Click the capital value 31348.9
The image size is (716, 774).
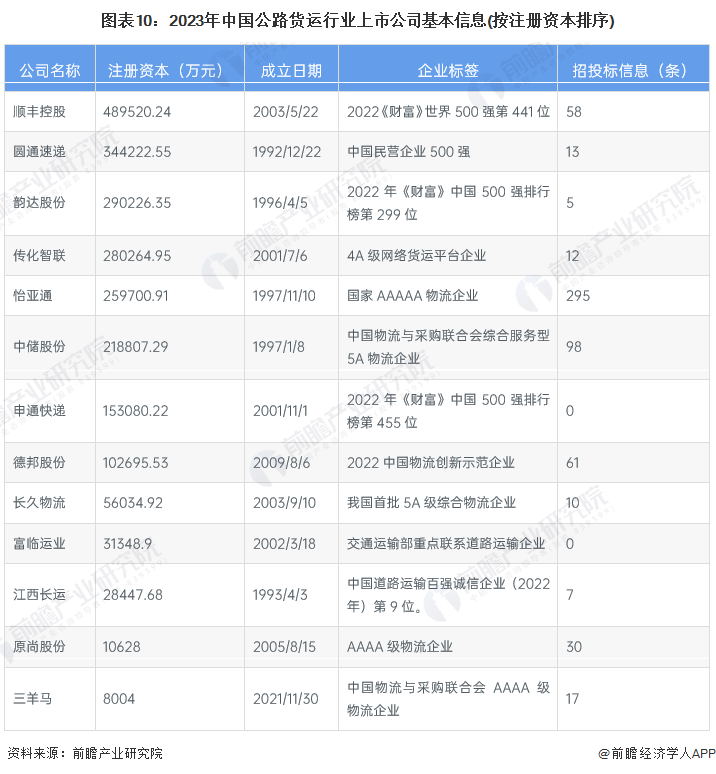127,543
